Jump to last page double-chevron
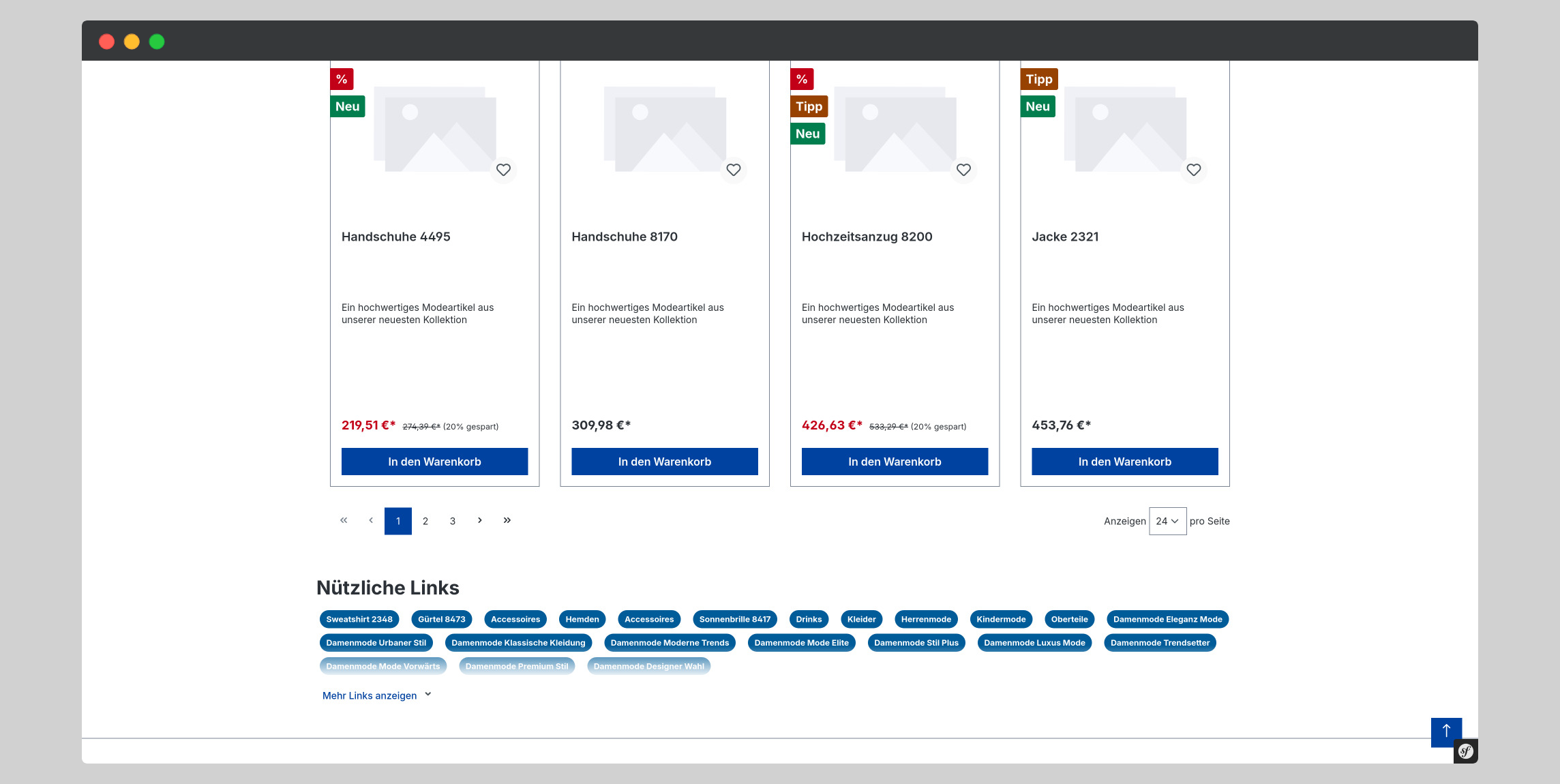 507,521
